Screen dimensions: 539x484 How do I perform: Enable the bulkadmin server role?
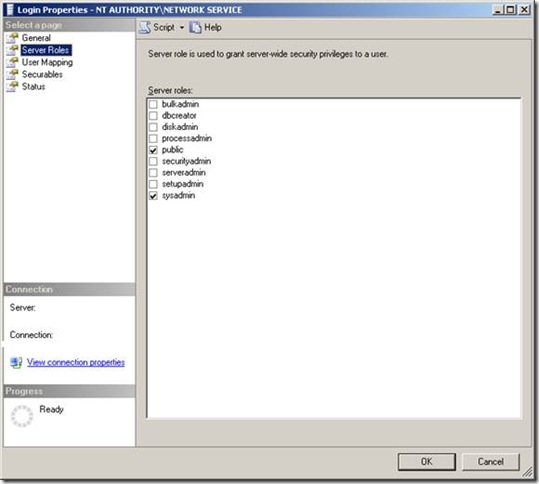pos(153,104)
